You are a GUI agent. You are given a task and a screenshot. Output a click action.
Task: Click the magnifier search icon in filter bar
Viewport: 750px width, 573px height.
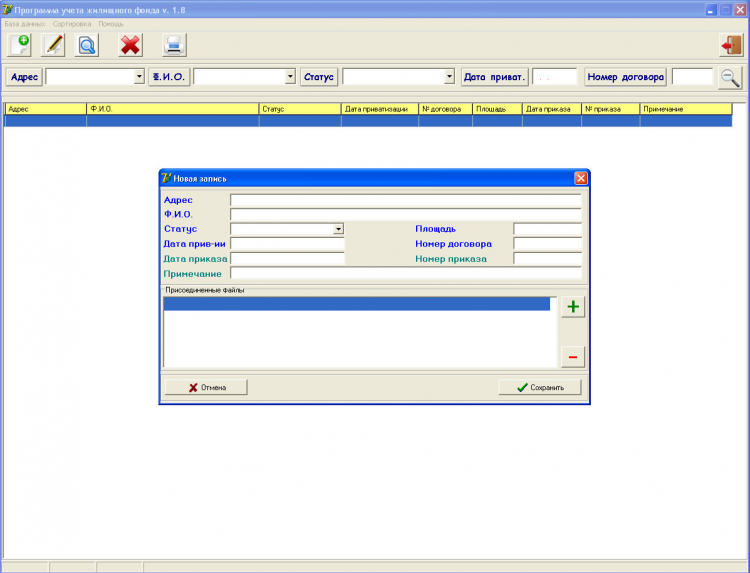coord(730,77)
